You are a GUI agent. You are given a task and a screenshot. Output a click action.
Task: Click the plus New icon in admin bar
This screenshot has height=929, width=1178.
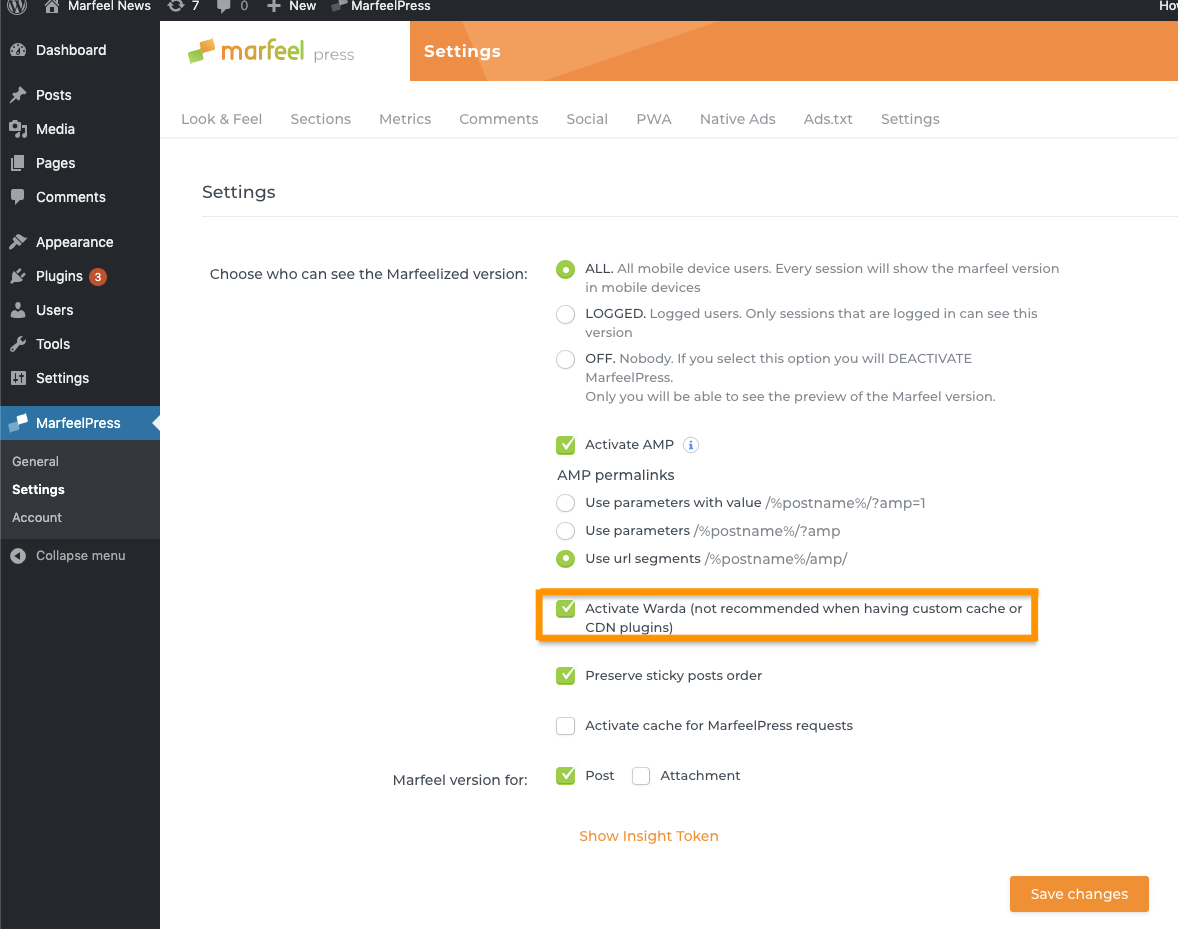click(273, 6)
